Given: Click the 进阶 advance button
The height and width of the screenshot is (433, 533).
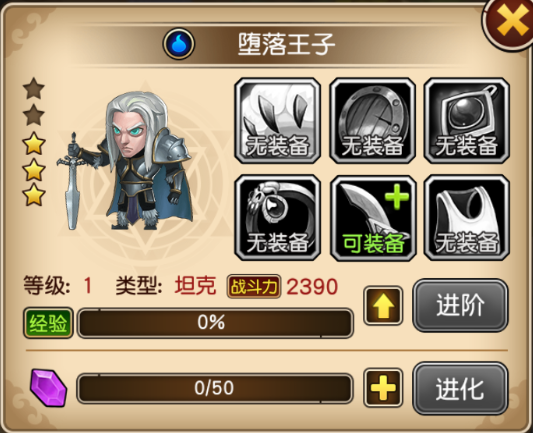Looking at the screenshot, I should point(460,305).
